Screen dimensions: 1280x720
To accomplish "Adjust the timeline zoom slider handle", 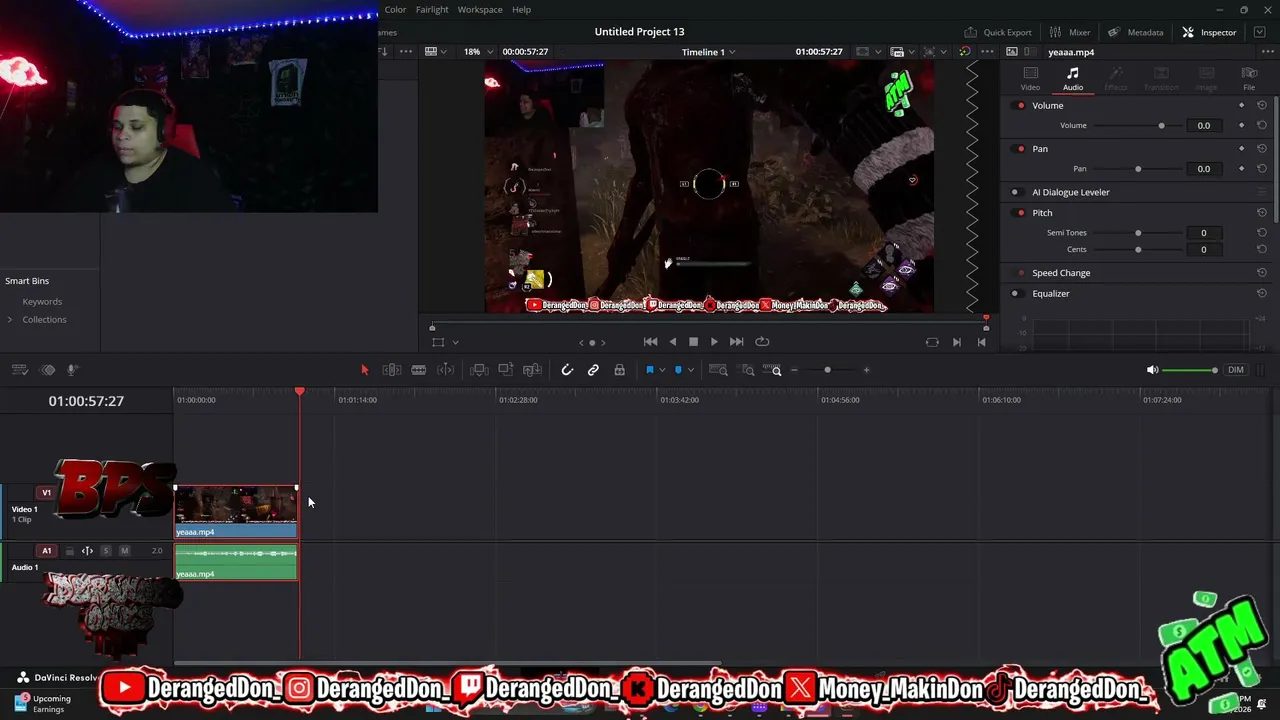I will 827,370.
